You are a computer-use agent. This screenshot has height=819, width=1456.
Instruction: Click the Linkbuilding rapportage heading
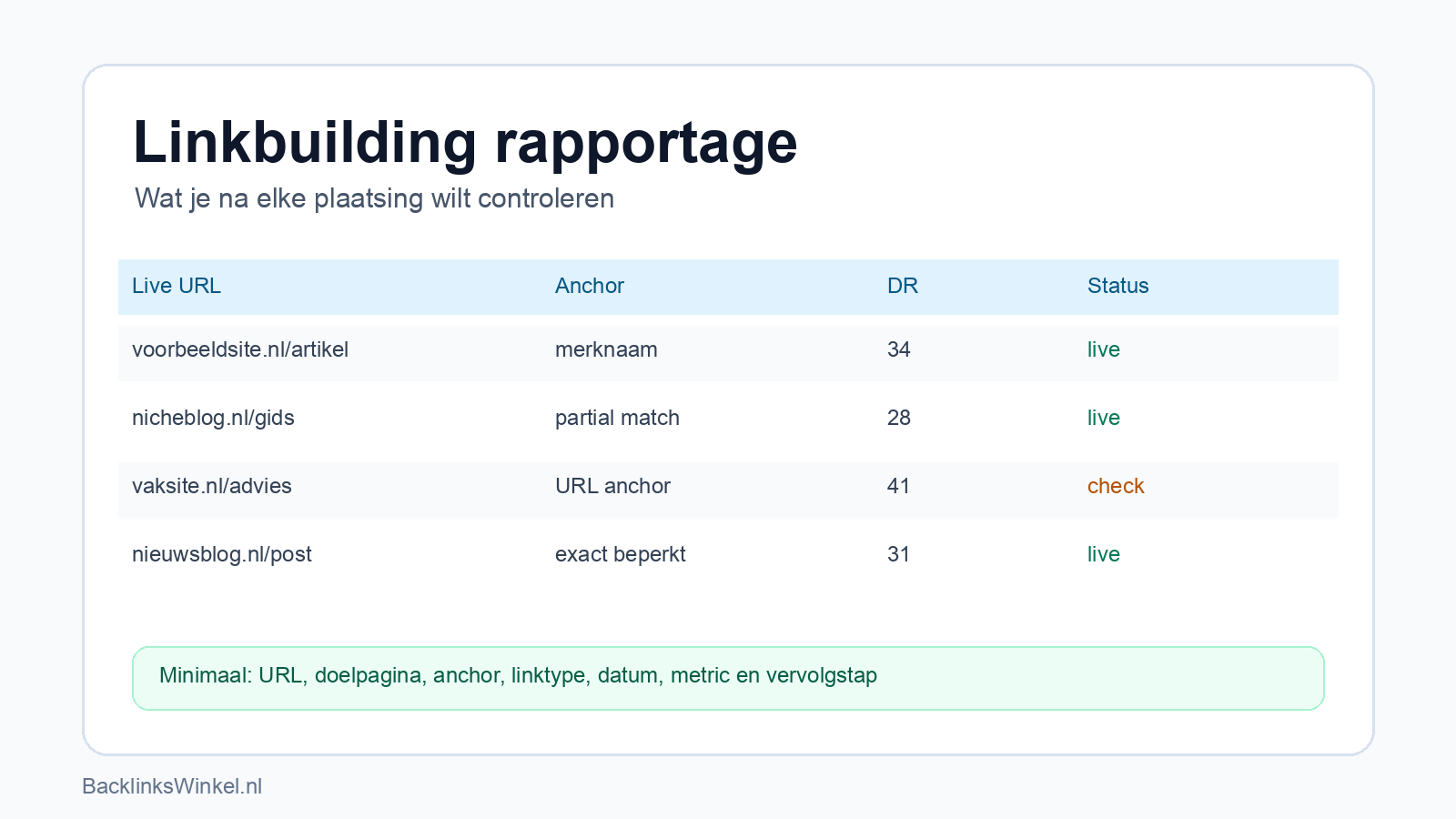[x=465, y=144]
